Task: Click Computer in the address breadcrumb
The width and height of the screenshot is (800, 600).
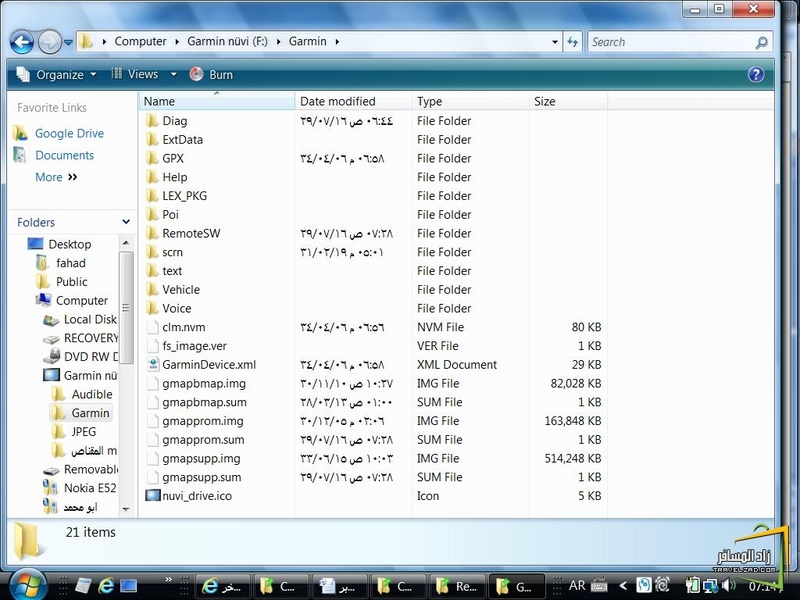Action: click(x=140, y=41)
